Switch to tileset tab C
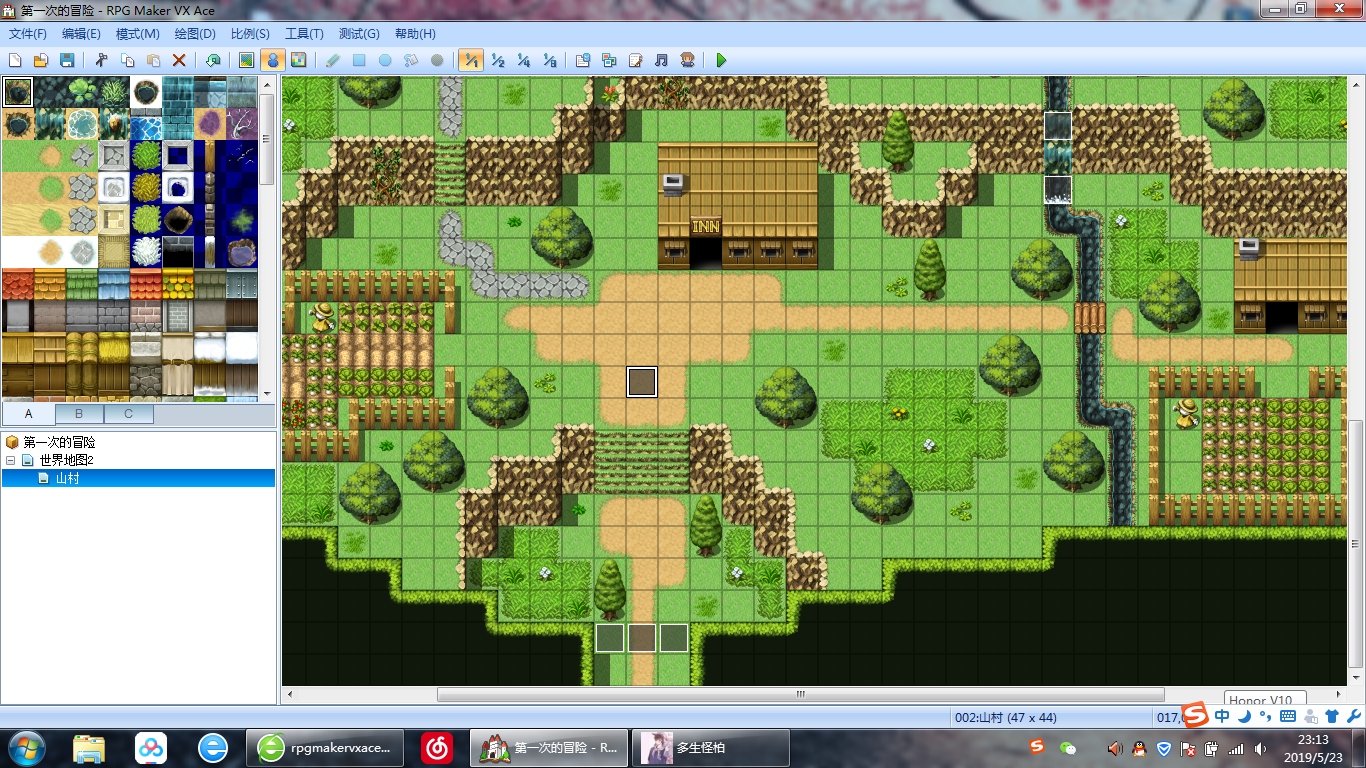Image resolution: width=1366 pixels, height=768 pixels. coord(129,414)
